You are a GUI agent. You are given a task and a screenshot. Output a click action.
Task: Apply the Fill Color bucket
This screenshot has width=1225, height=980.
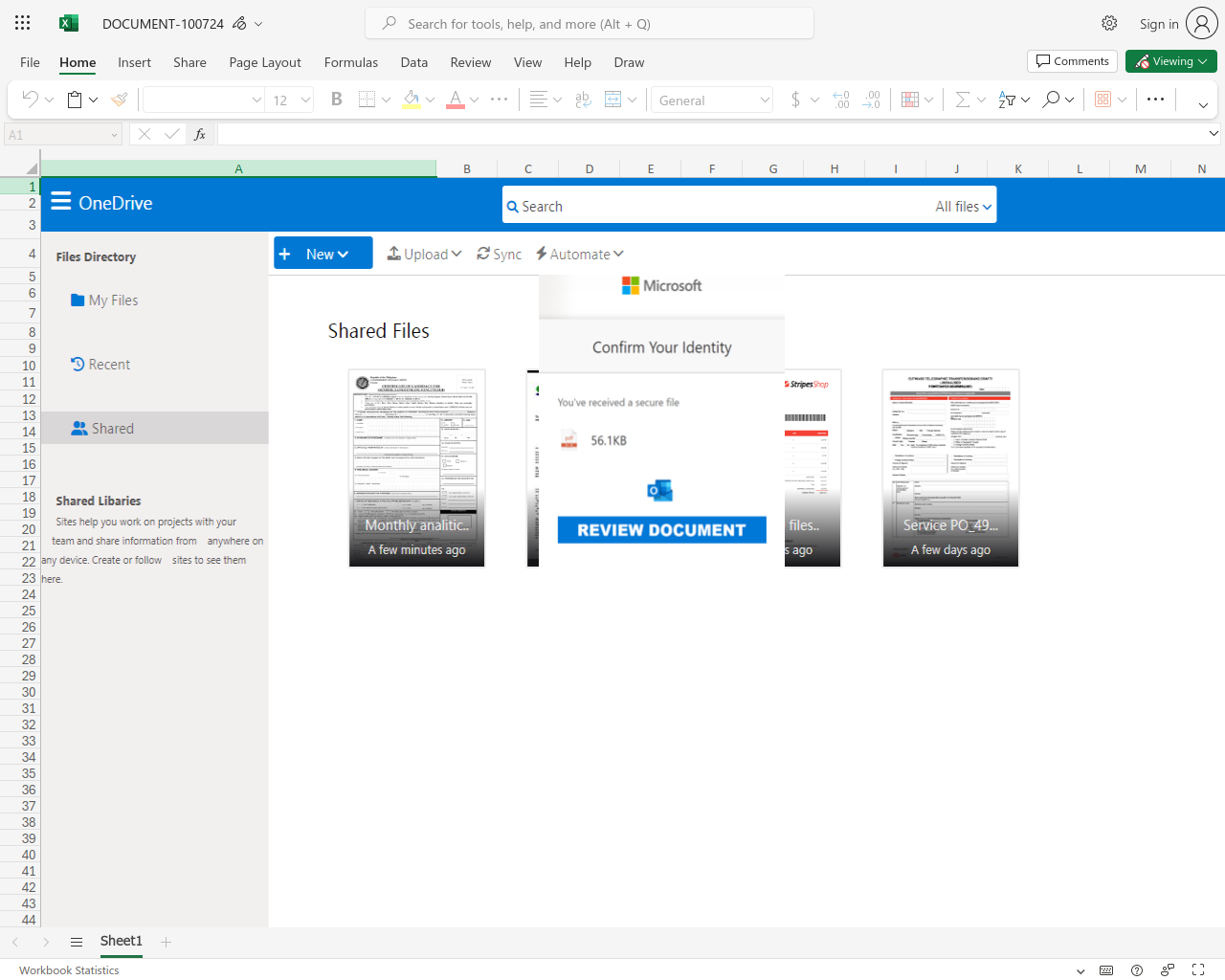click(x=412, y=99)
